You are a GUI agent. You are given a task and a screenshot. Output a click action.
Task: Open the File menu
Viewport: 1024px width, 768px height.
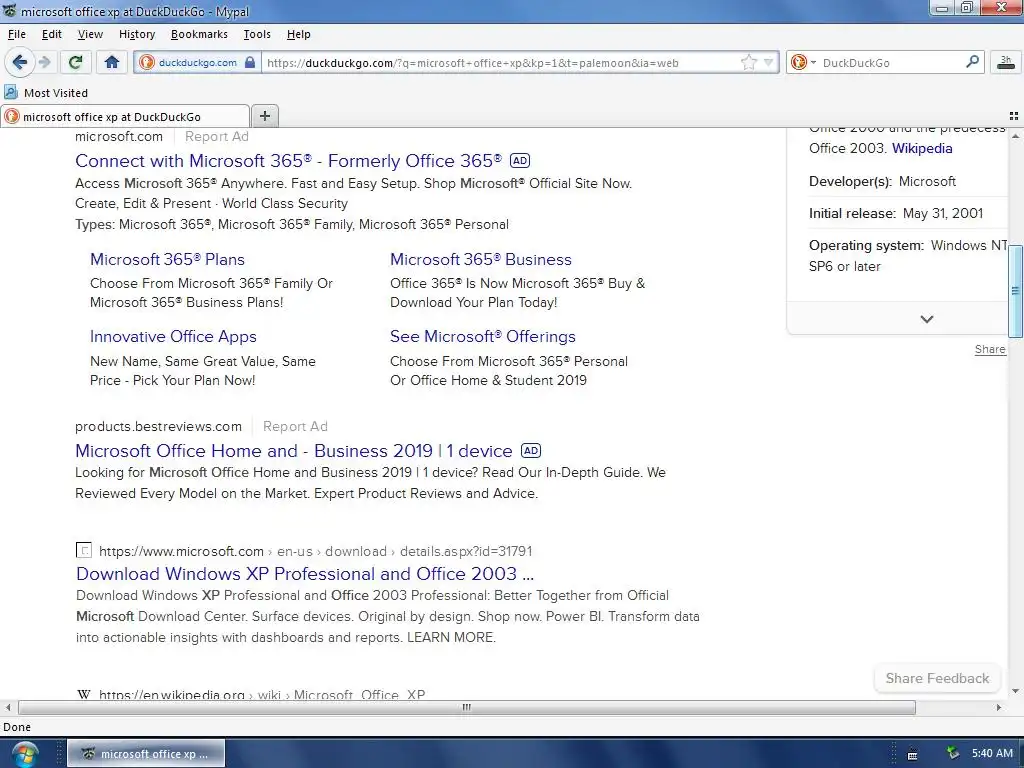pyautogui.click(x=16, y=34)
